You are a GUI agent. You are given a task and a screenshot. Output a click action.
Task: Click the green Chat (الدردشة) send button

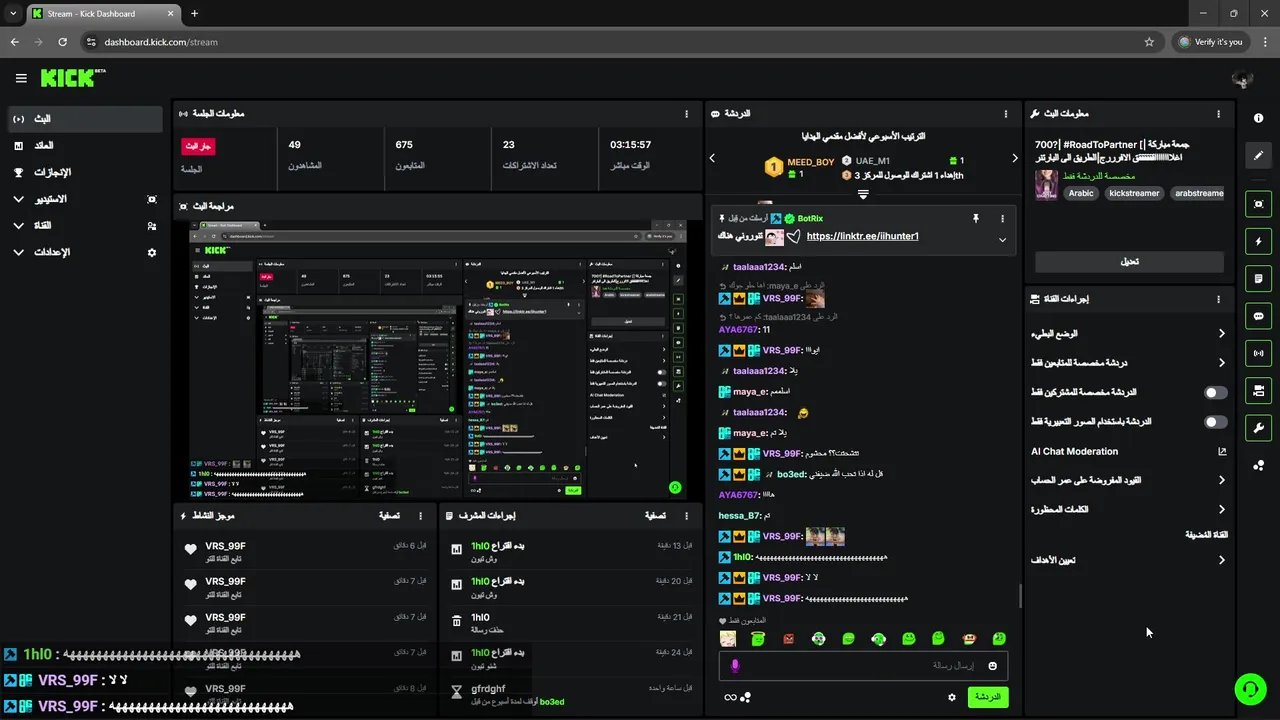987,697
